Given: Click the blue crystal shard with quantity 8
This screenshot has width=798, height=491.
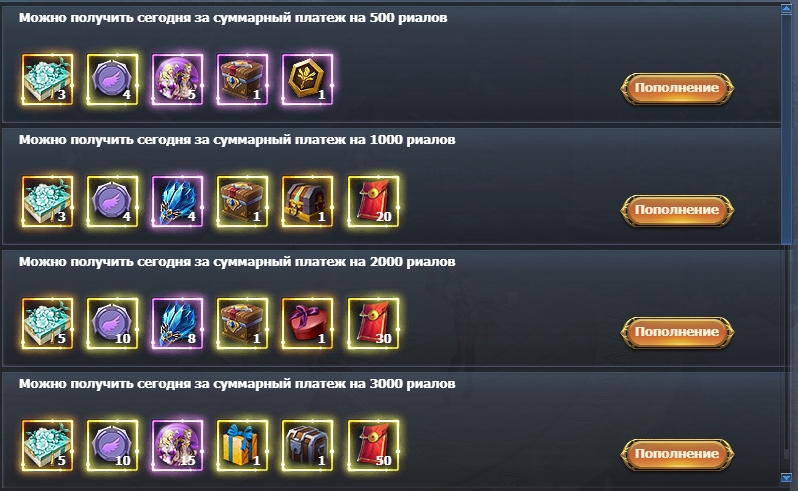Looking at the screenshot, I should point(177,324).
